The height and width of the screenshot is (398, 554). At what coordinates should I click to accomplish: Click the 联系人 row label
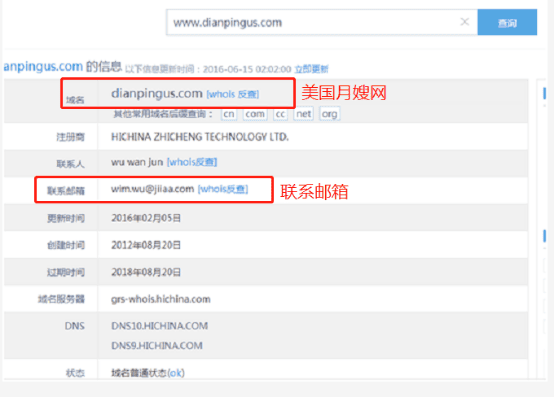pyautogui.click(x=71, y=164)
